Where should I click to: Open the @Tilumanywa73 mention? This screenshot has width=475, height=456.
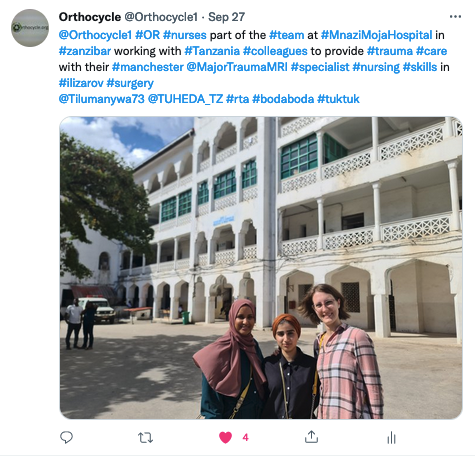pos(102,99)
